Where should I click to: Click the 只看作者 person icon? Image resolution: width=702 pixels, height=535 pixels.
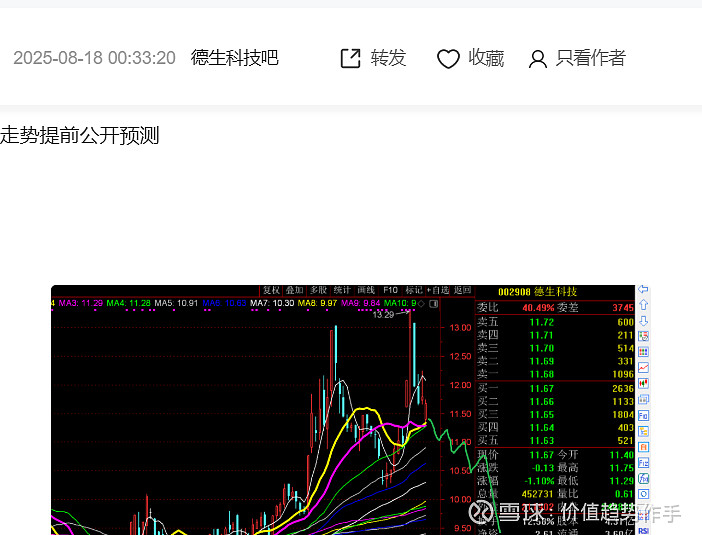[538, 59]
